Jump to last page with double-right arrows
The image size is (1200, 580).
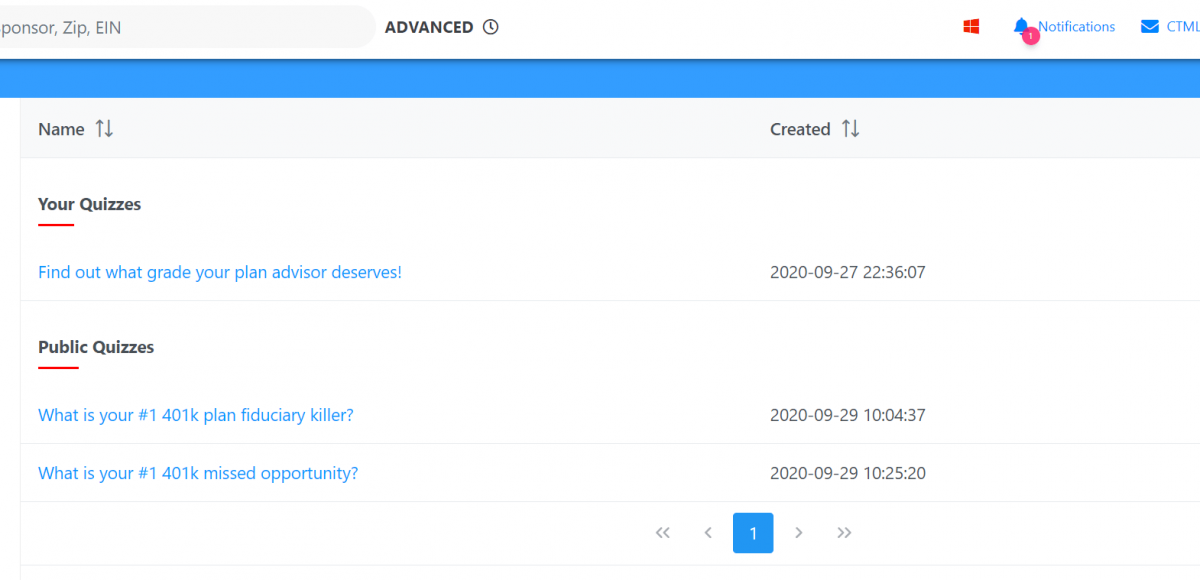[844, 533]
